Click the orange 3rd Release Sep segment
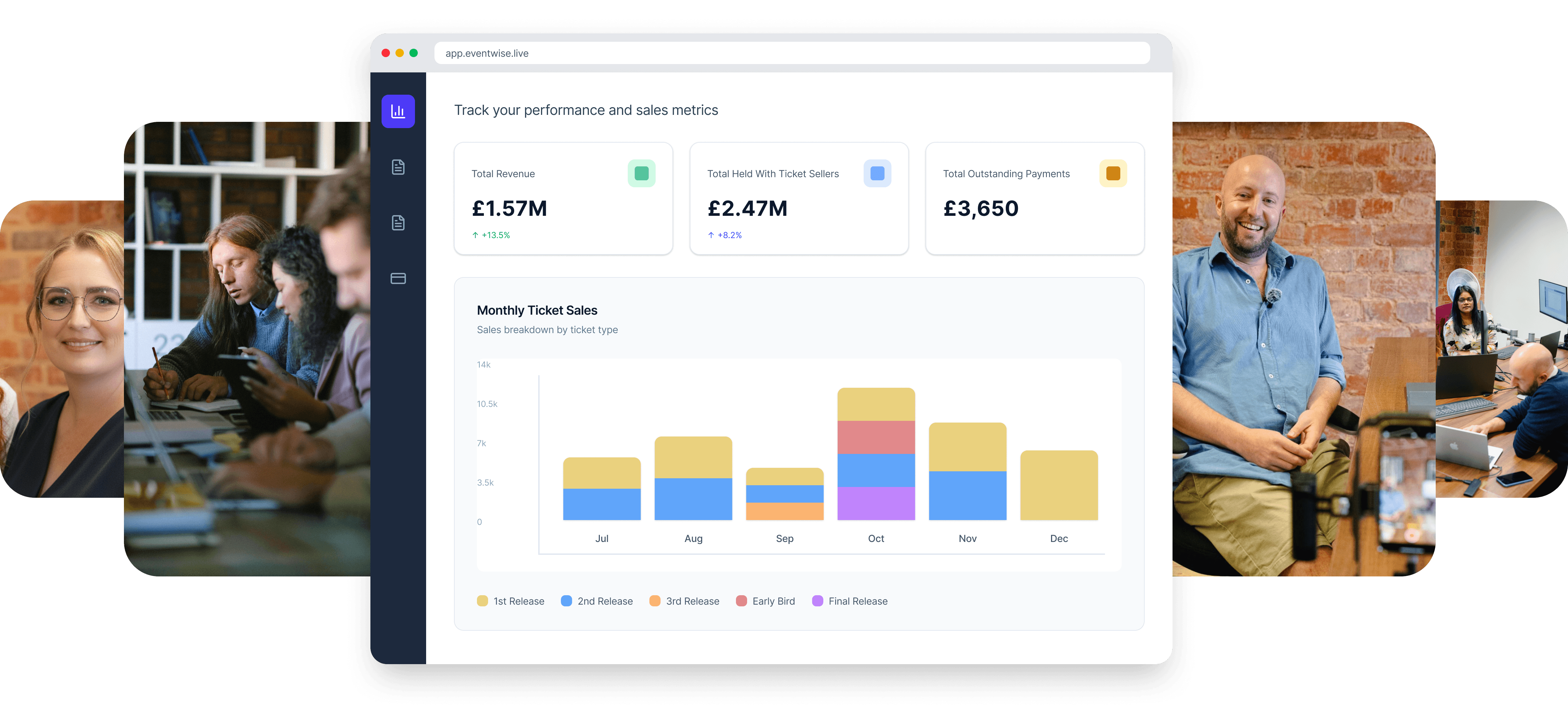Screen dimensions: 1568x708 click(785, 511)
